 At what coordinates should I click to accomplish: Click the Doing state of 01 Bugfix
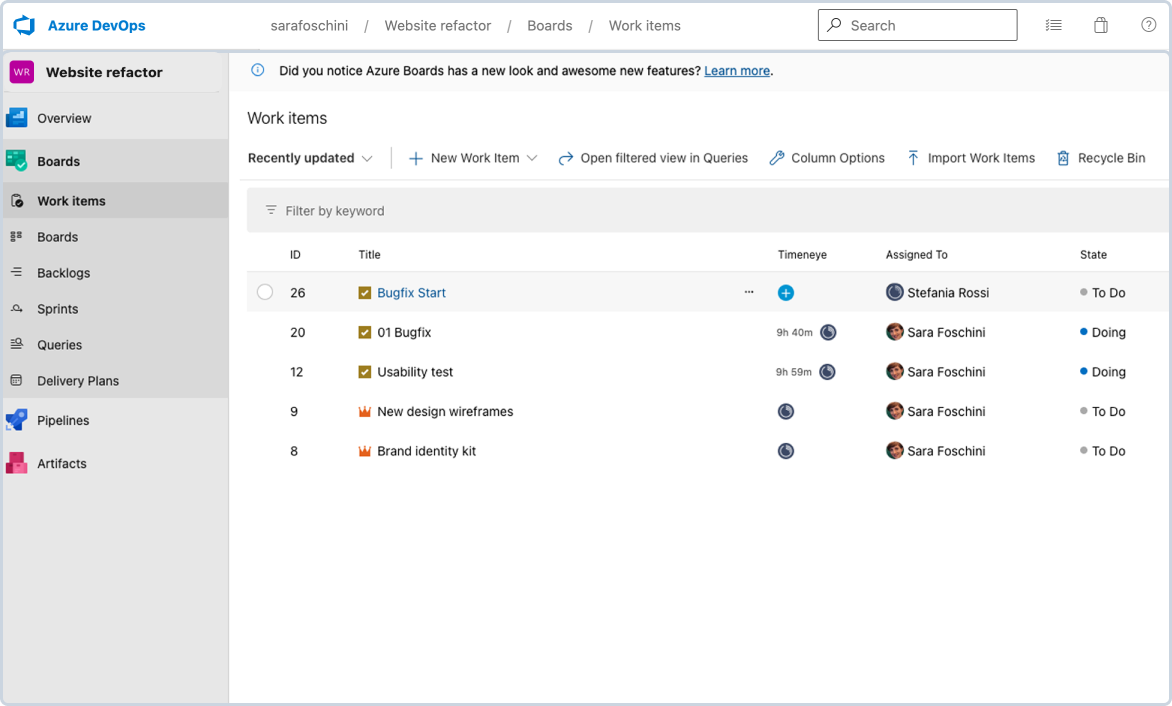tap(1102, 332)
